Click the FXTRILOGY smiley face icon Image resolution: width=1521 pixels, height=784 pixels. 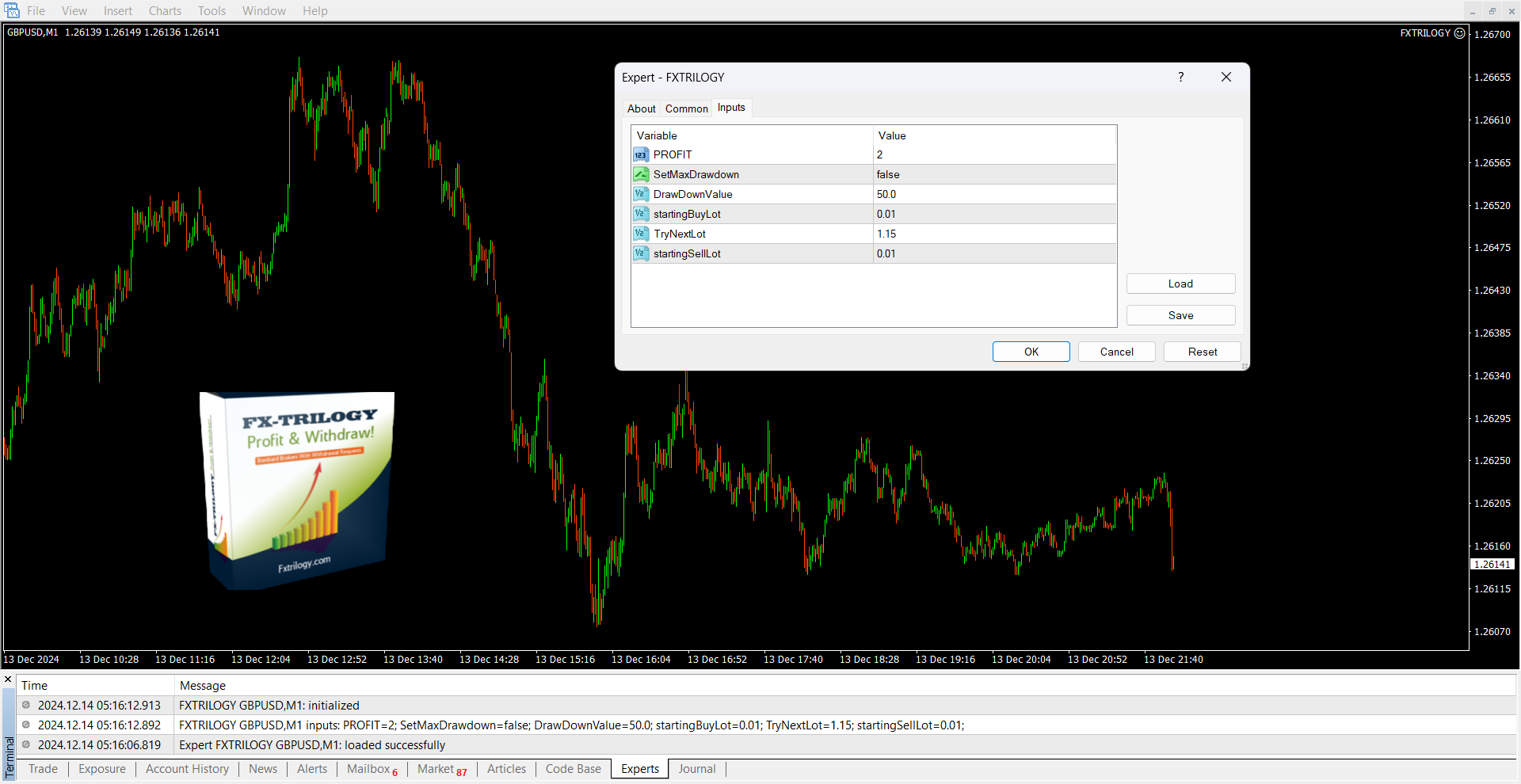click(x=1459, y=33)
